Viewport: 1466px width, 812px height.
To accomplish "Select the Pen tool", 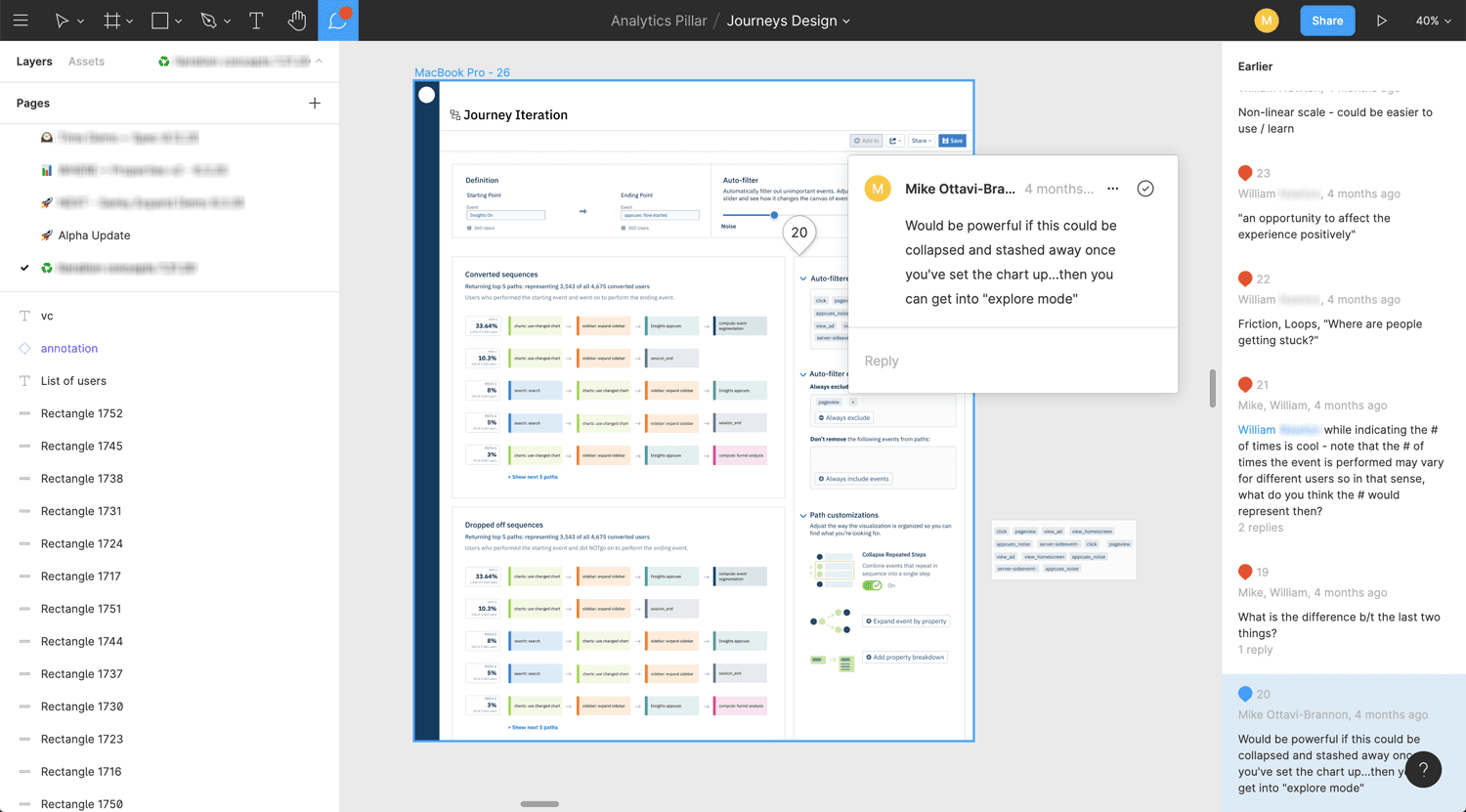I will click(x=208, y=21).
